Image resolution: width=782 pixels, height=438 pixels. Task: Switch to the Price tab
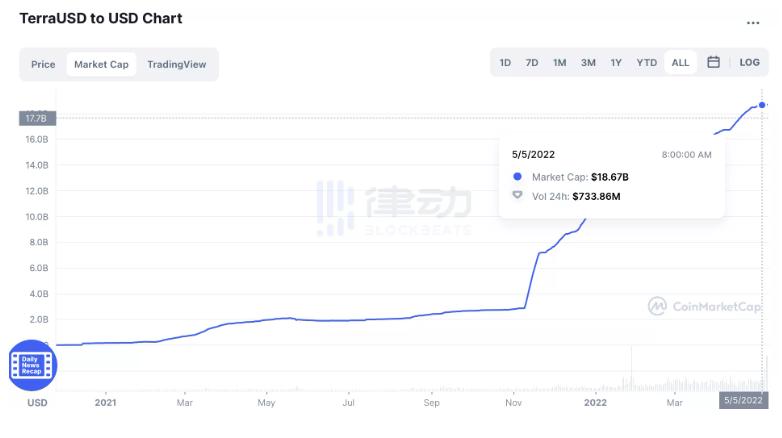43,64
